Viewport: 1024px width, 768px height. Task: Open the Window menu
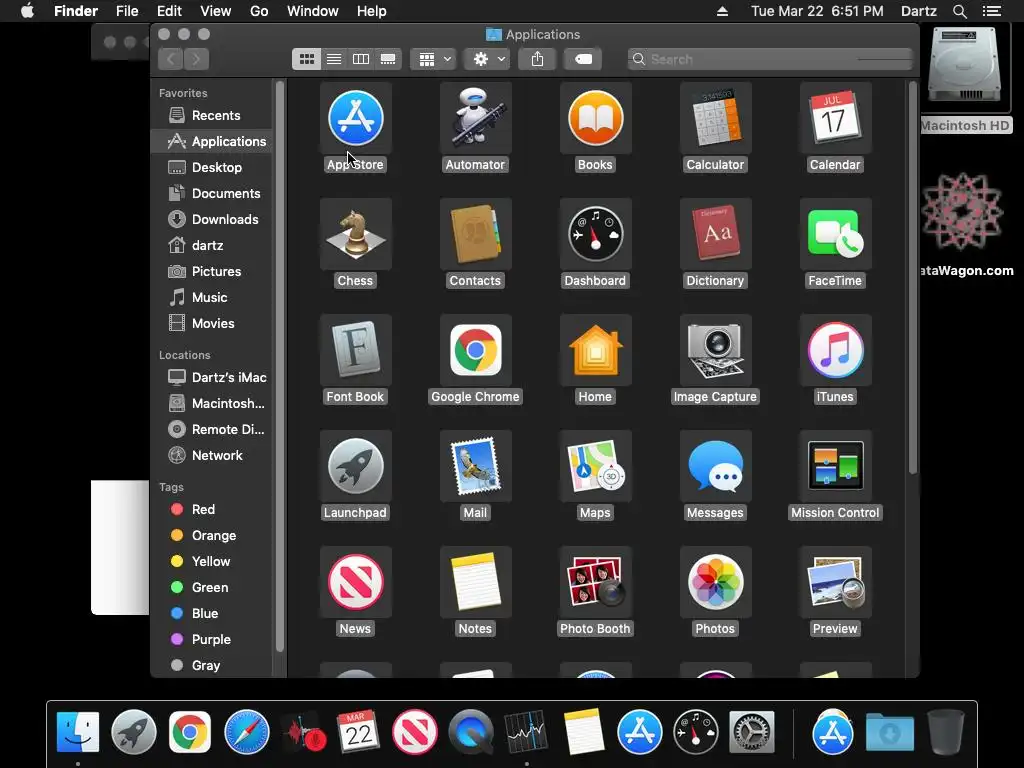click(313, 11)
